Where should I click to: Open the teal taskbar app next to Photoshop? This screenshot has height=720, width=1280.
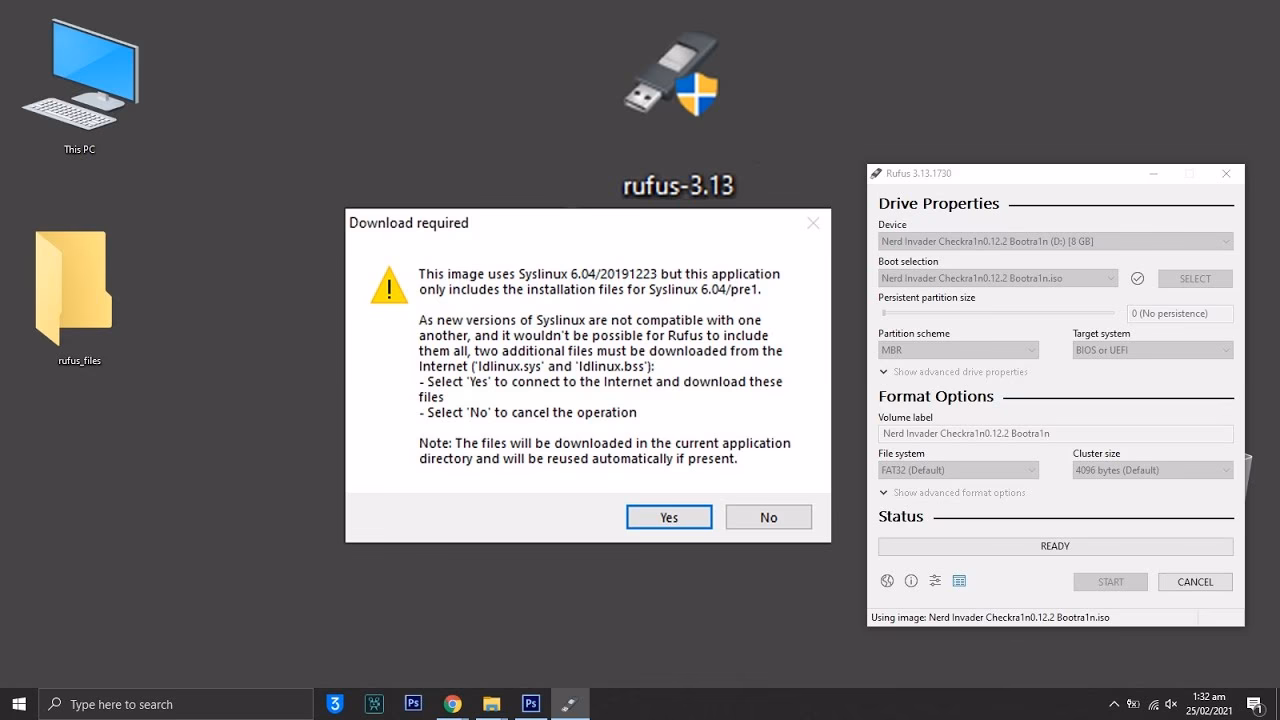[374, 704]
